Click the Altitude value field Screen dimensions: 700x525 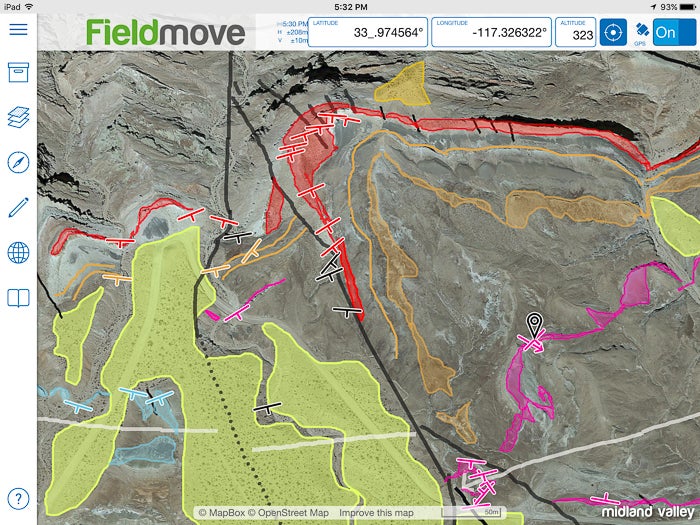coord(576,31)
